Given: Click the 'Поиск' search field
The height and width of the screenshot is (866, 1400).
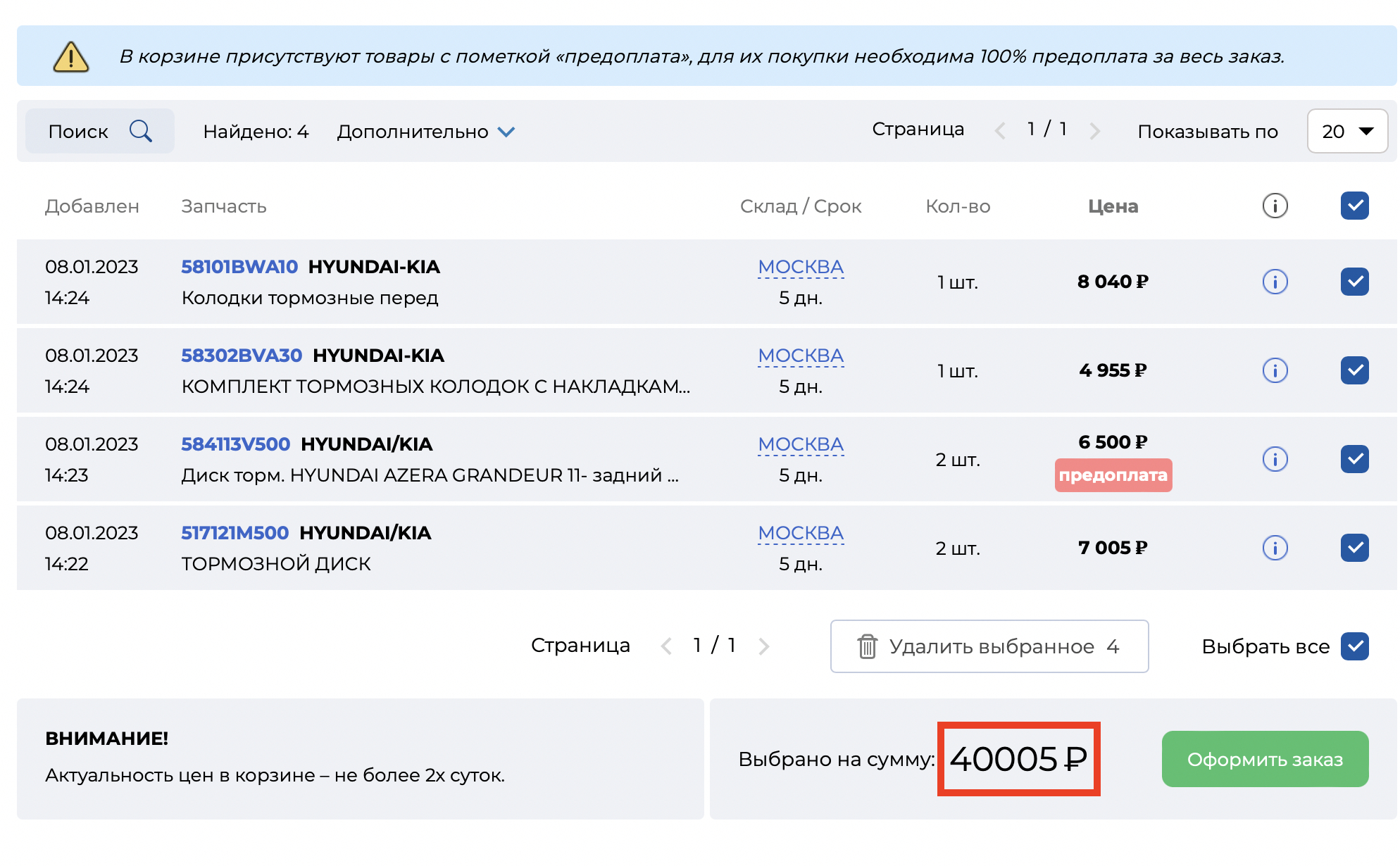Looking at the screenshot, I should point(79,132).
